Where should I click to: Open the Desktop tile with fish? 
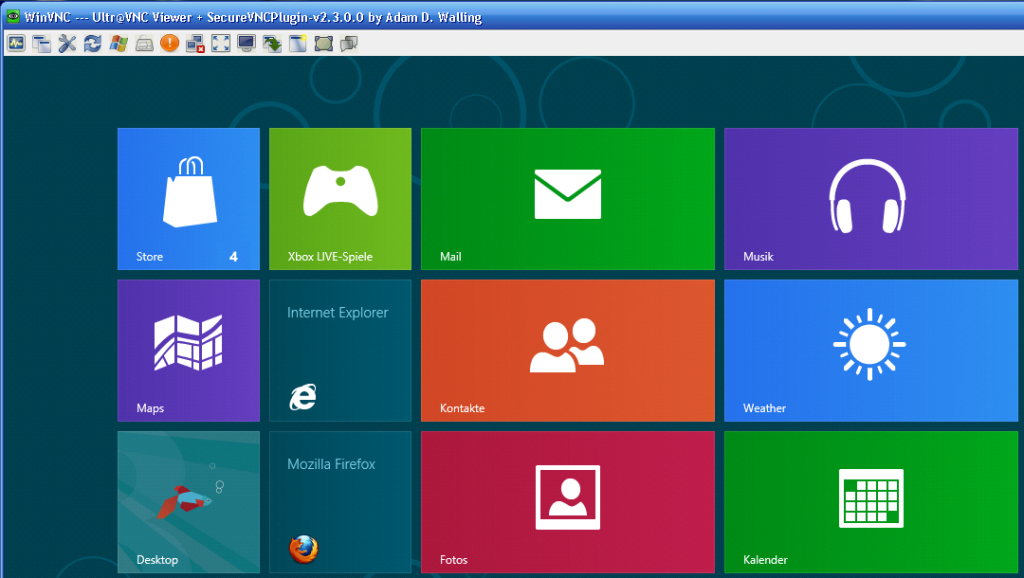189,502
